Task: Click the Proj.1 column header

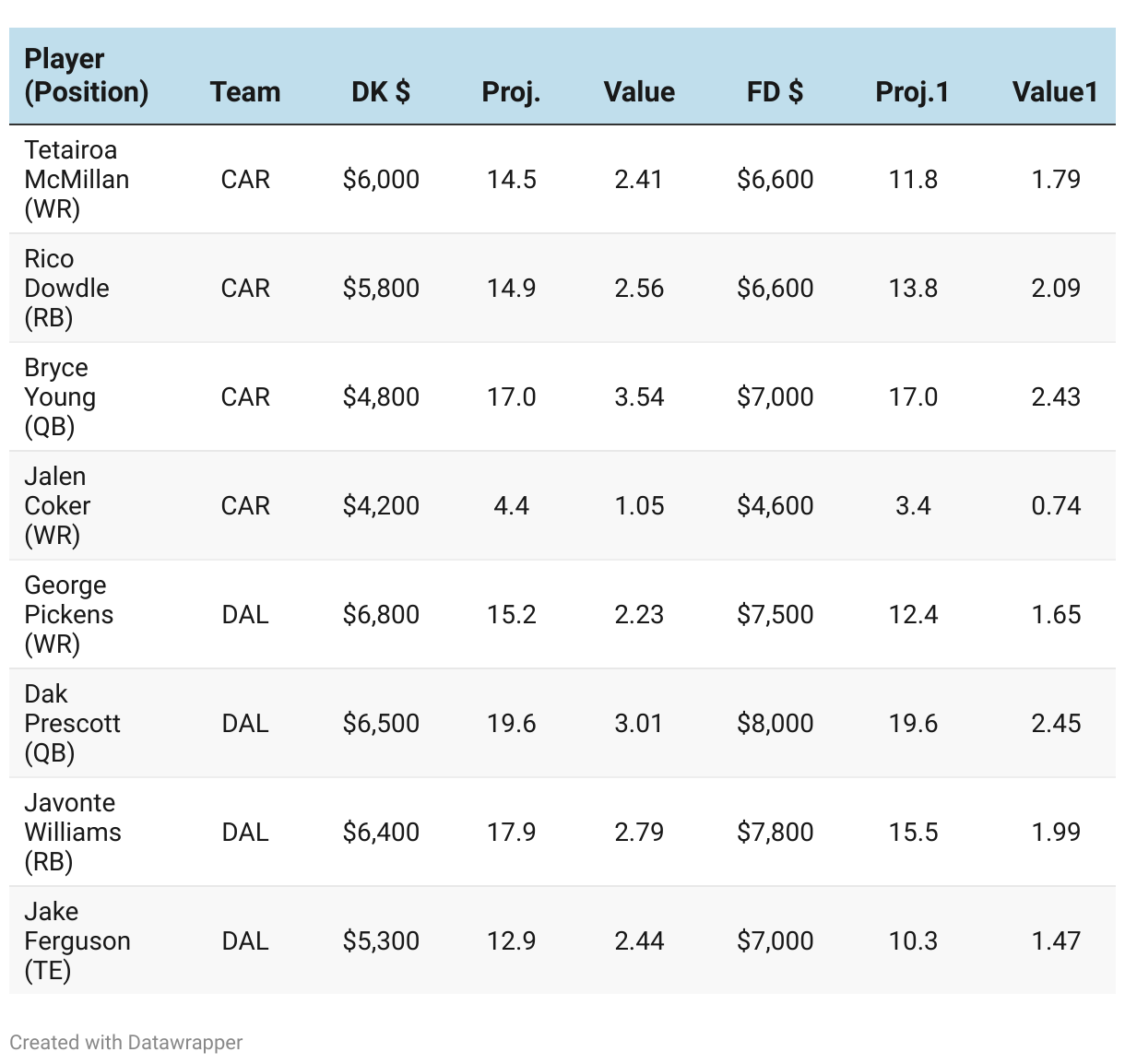Action: point(912,92)
